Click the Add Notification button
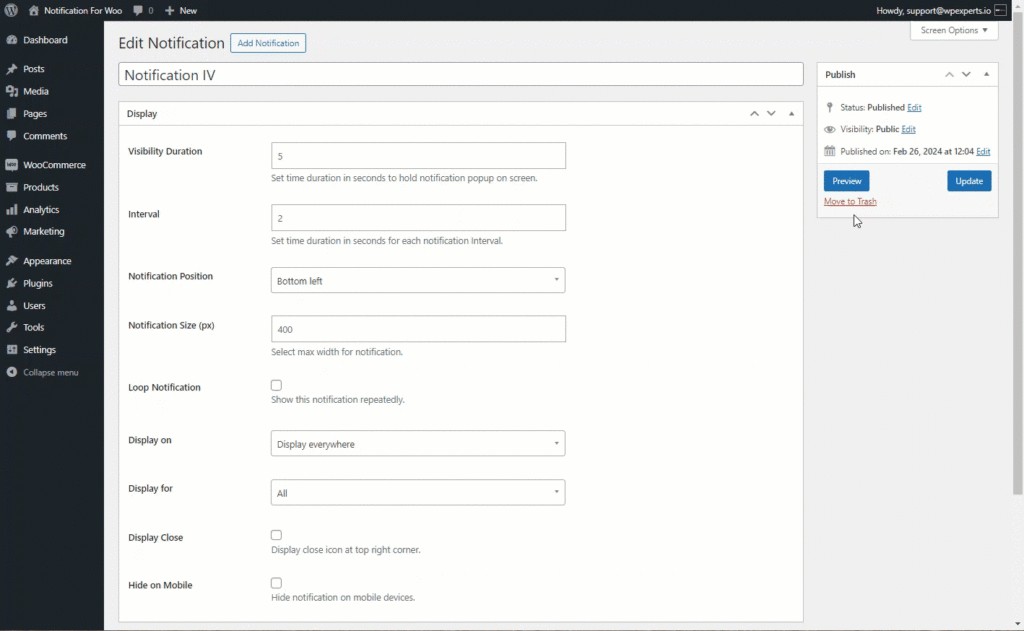This screenshot has height=631, width=1024. [268, 43]
